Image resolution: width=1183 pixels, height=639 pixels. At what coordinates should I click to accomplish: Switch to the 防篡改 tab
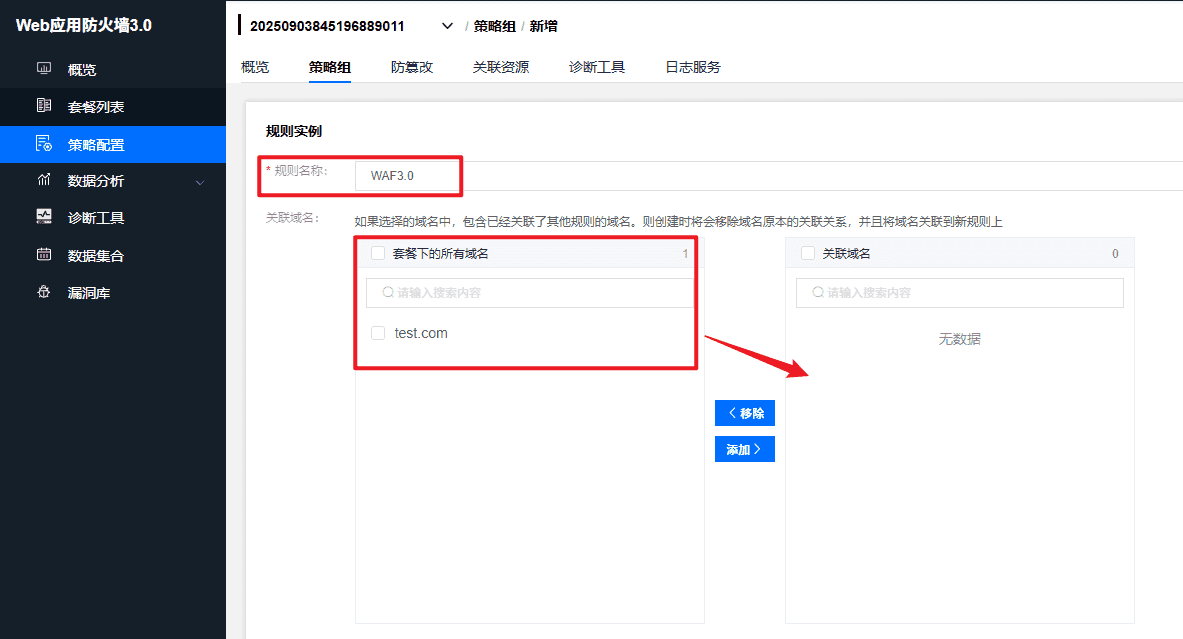(x=412, y=67)
